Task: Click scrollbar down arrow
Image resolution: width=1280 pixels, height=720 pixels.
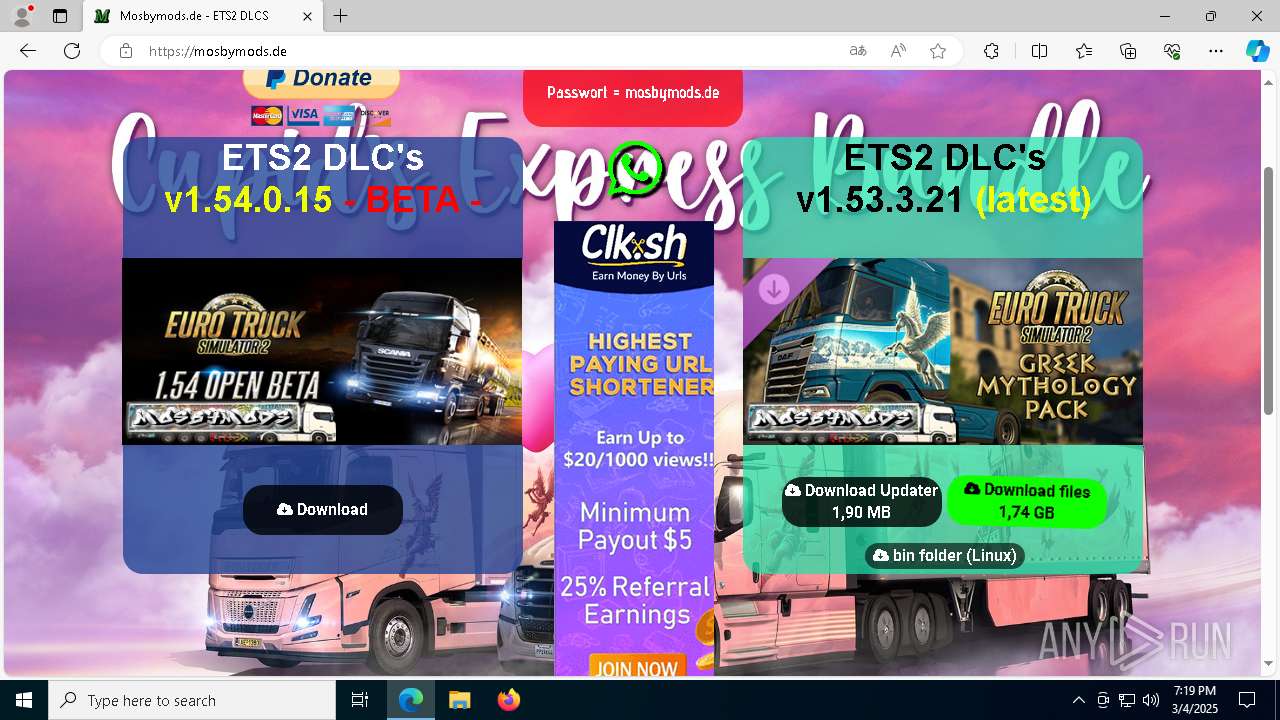Action: coord(1269,663)
